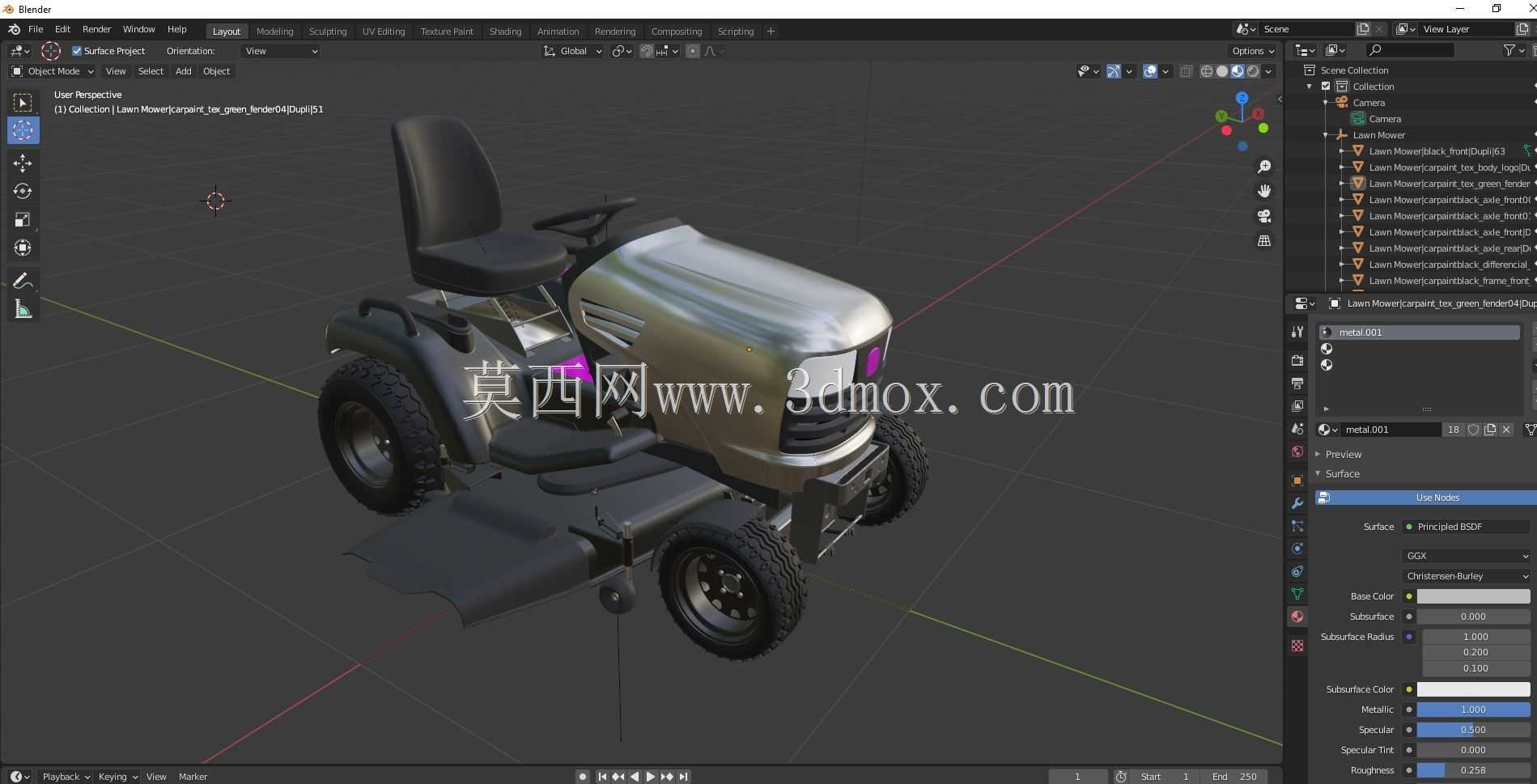Switch to the Modeling workspace tab
Screen dimensions: 1537x784
[x=274, y=32]
